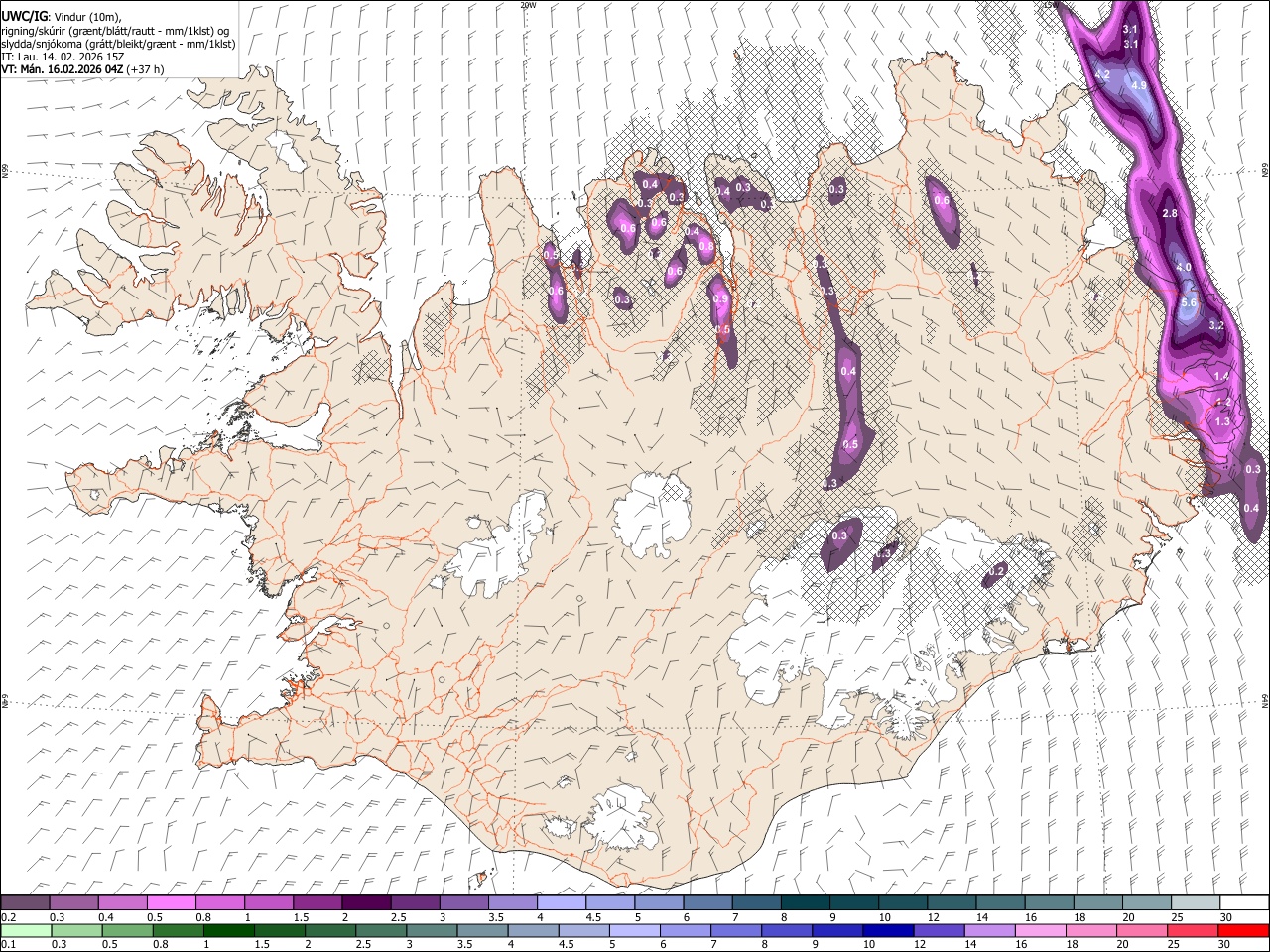Select the pale green 0.1–0.3 rain swatch
The height and width of the screenshot is (952, 1270).
click(26, 931)
